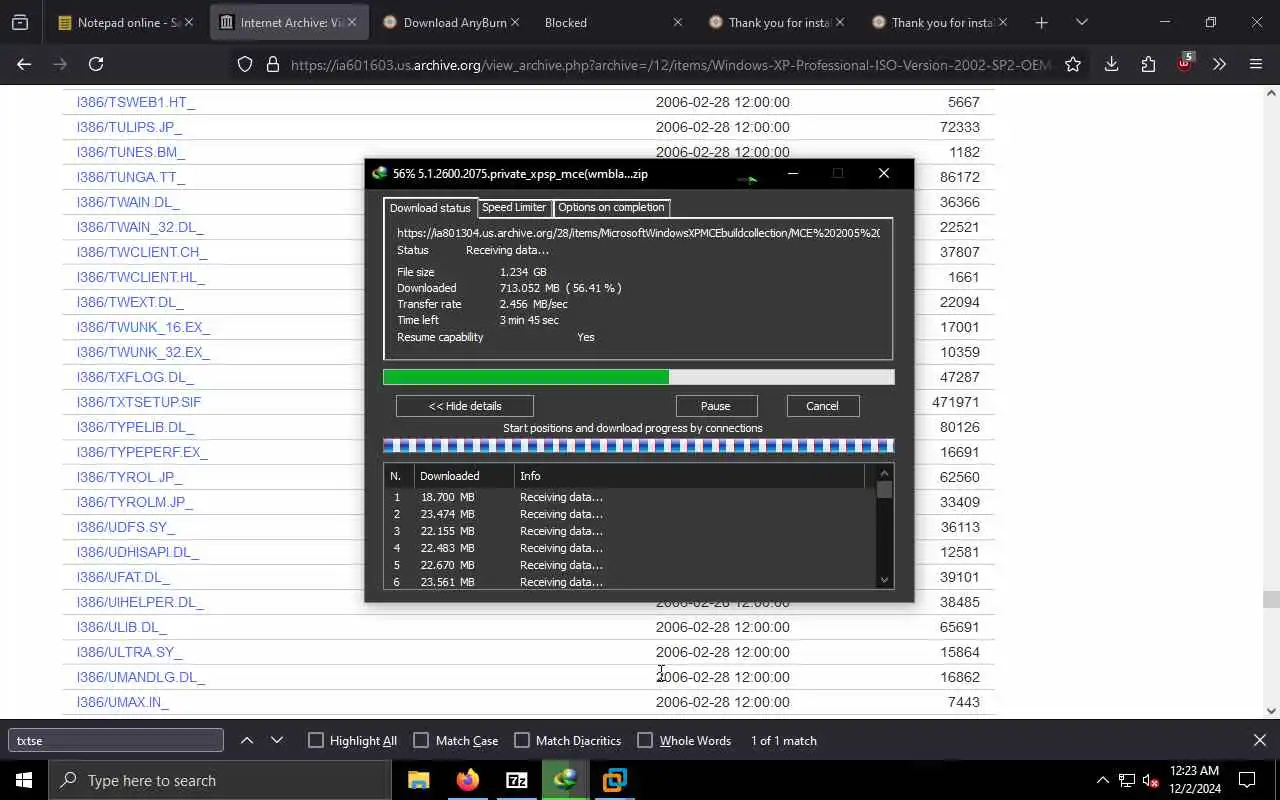Screen dimensions: 1280x800
Task: Close the Blocked tab
Action: point(677,22)
